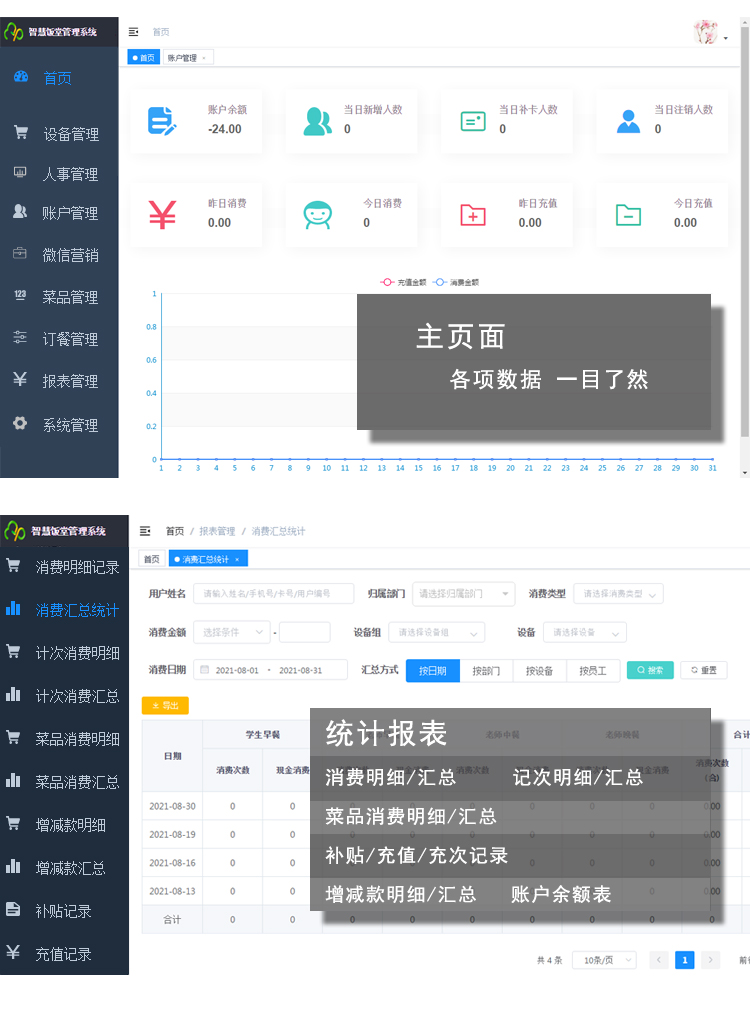The image size is (750, 1018).
Task: Click the 补贴记录 document icon
Action: pyautogui.click(x=13, y=910)
